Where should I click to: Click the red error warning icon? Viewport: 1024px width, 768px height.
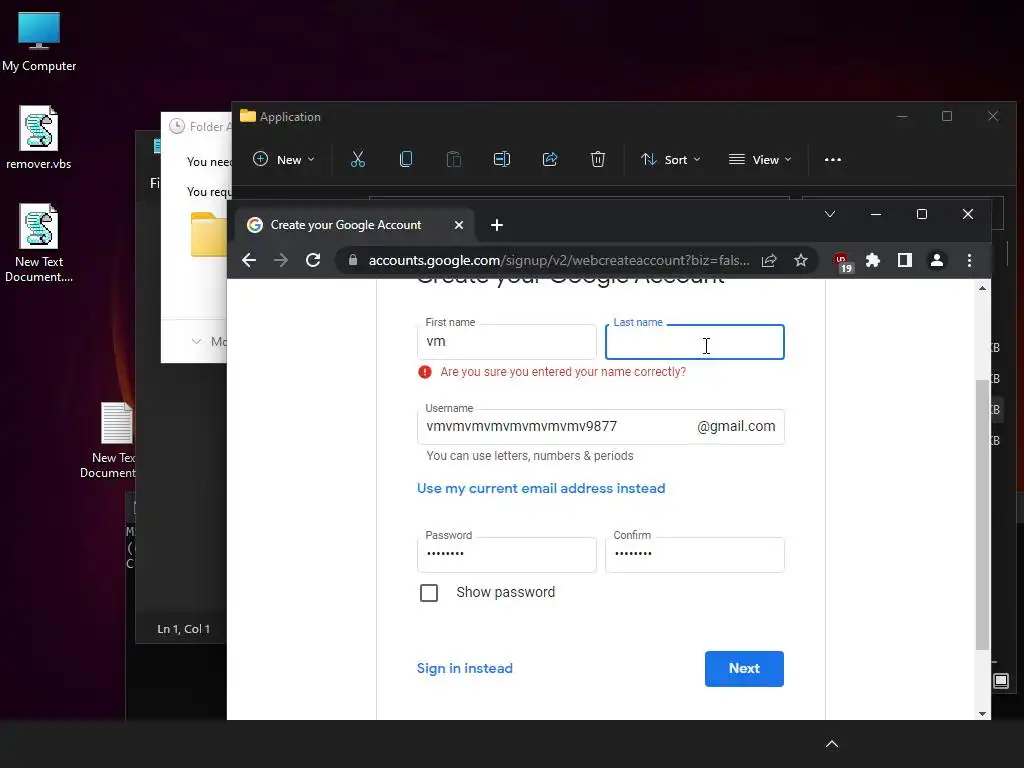click(425, 372)
